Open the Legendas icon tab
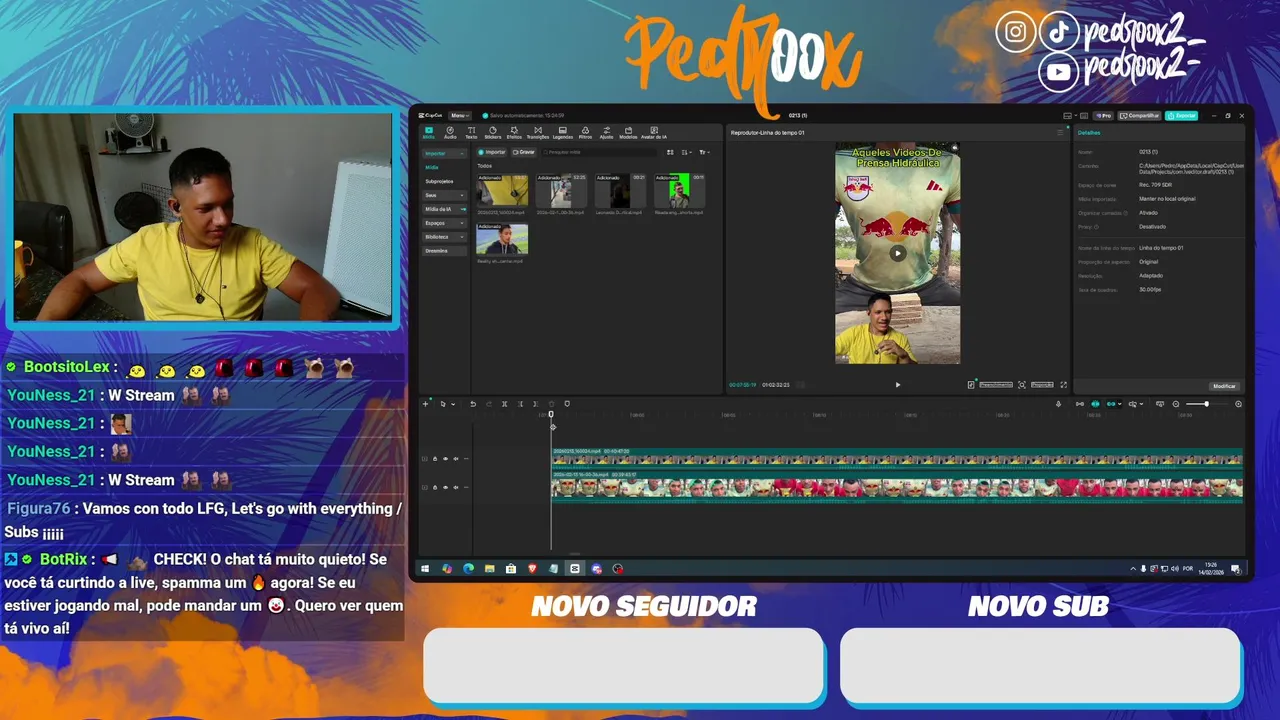 coord(563,132)
